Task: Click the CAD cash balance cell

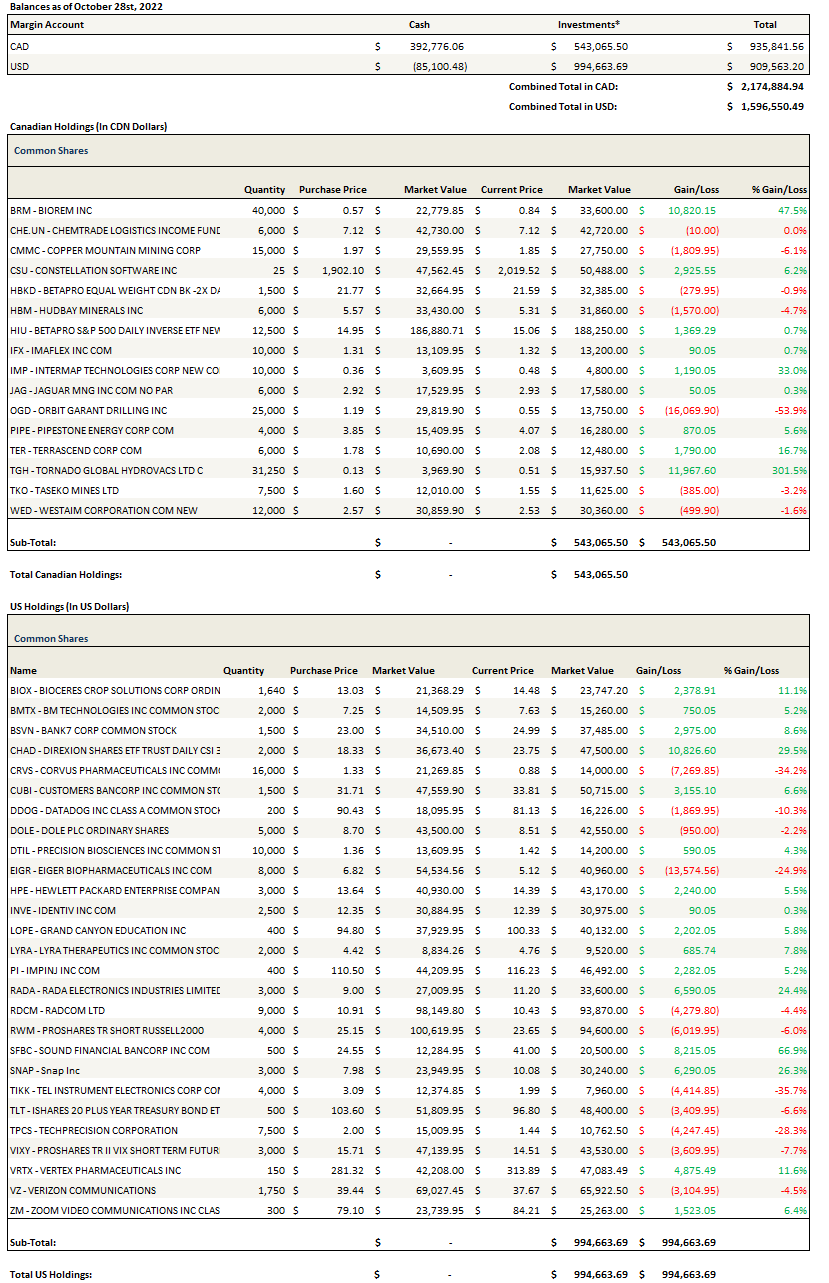Action: point(438,46)
